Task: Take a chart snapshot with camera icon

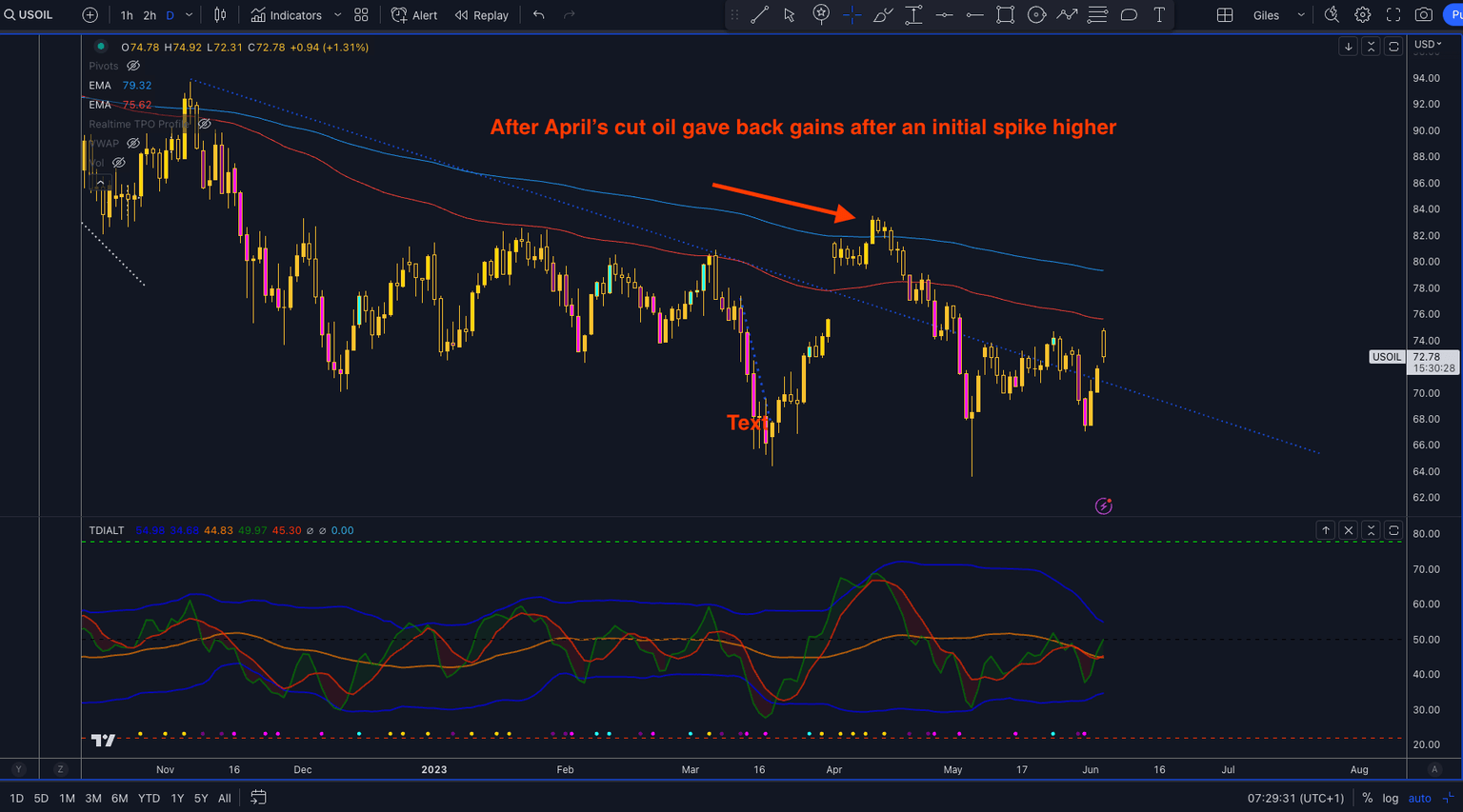Action: 1423,15
